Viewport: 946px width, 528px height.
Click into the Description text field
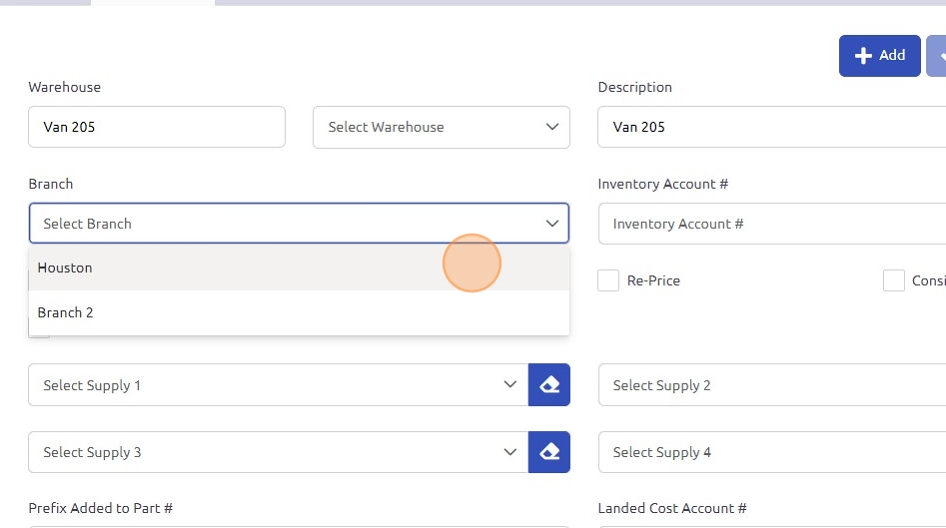[770, 127]
